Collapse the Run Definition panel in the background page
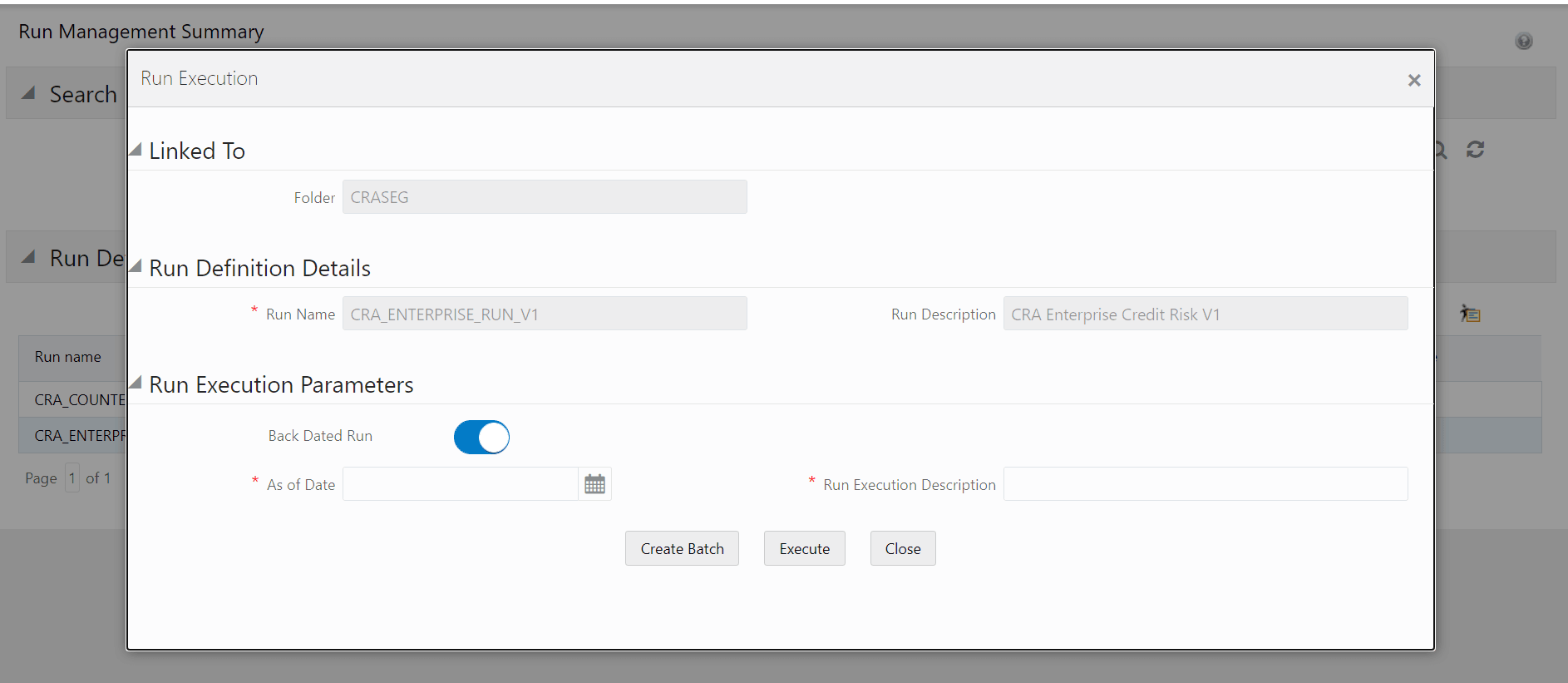1568x683 pixels. click(28, 257)
